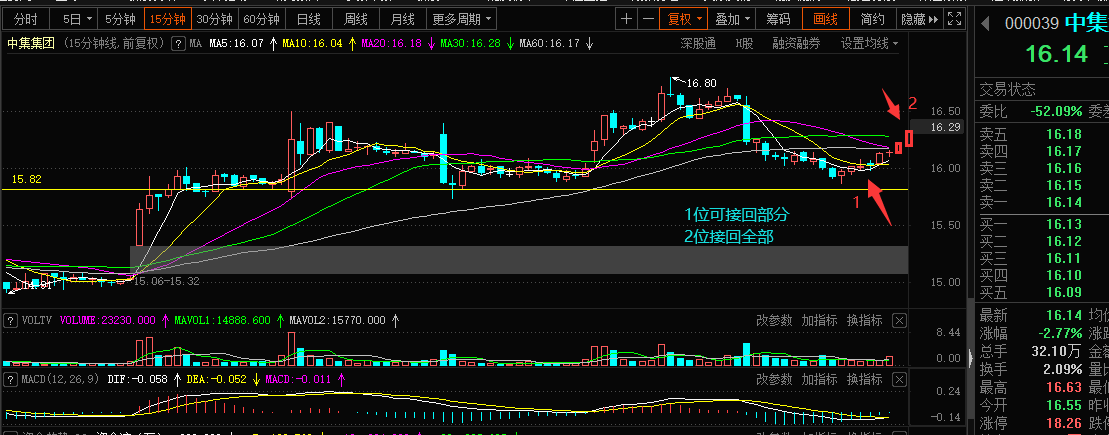Click the 买一 price 16.13

(1064, 224)
